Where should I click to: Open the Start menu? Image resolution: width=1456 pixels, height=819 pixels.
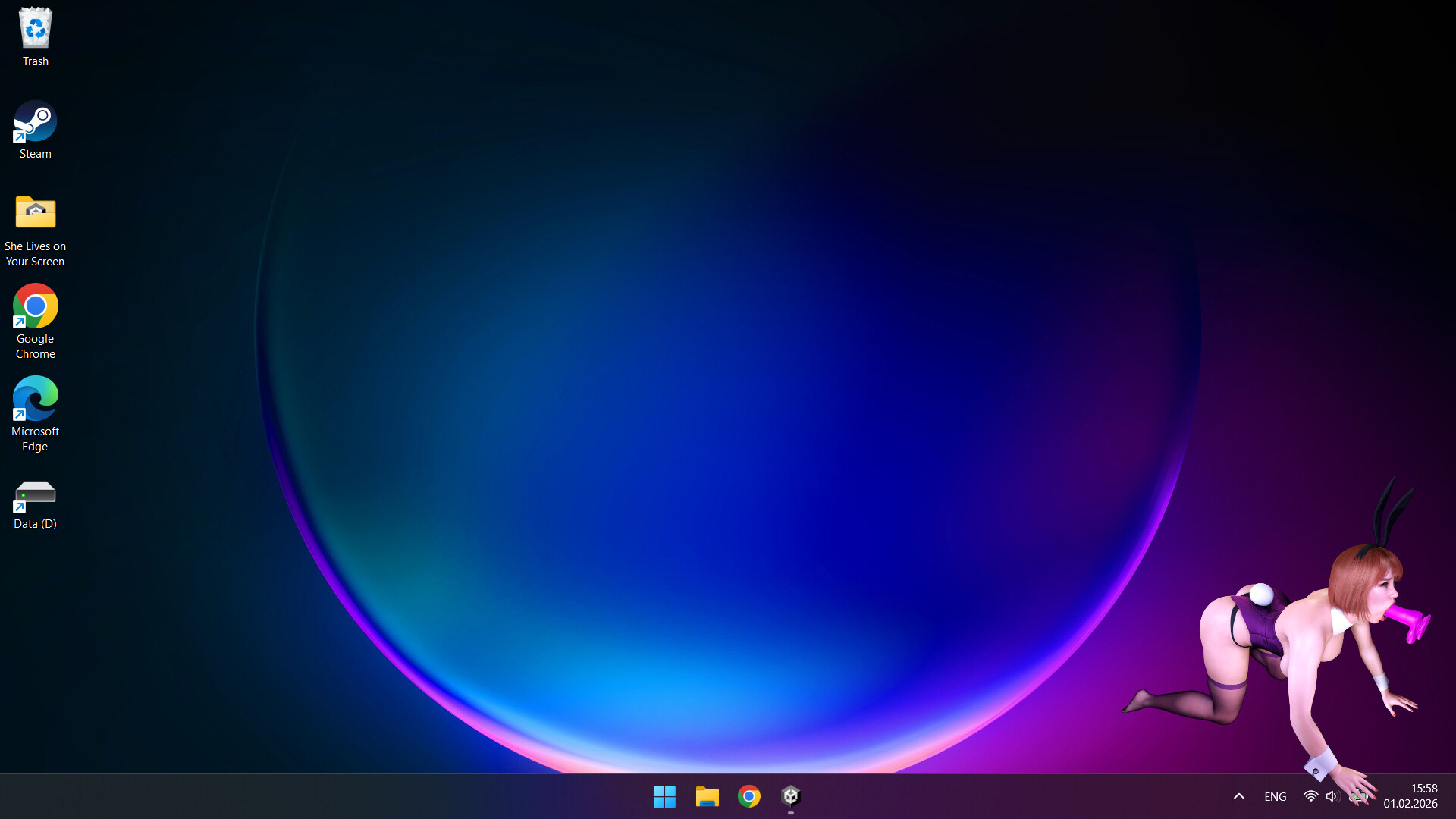click(x=664, y=796)
